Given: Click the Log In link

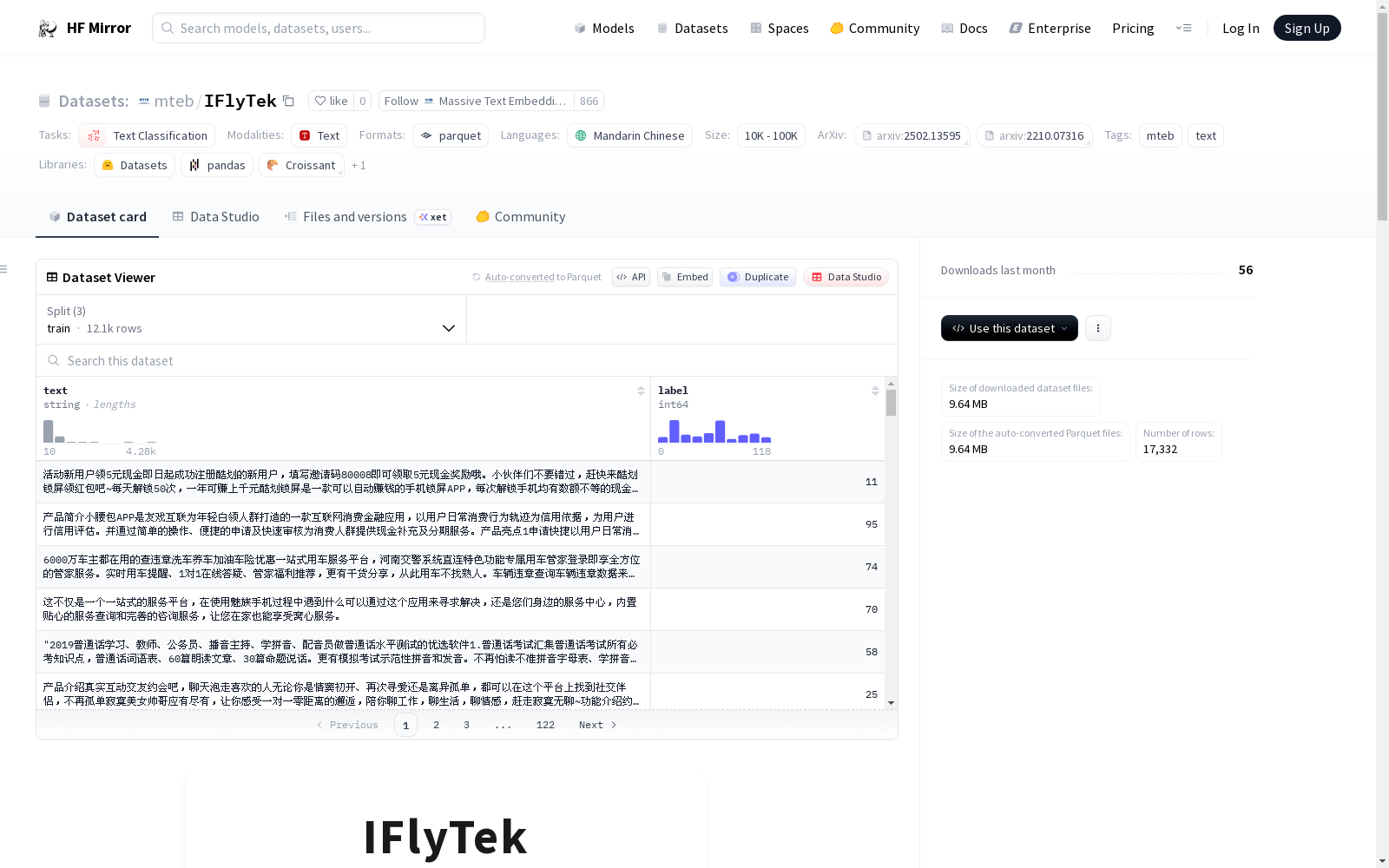Looking at the screenshot, I should (1241, 29).
